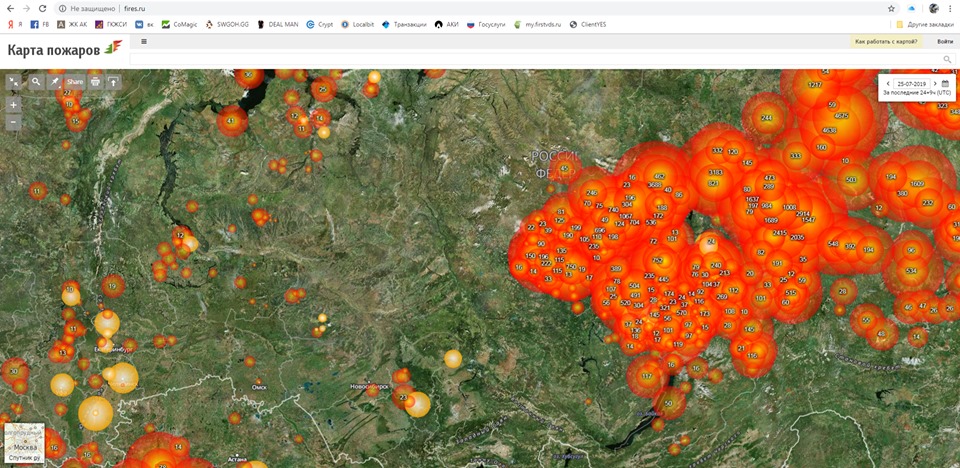Open the calendar date picker icon
The image size is (960, 468).
[945, 84]
